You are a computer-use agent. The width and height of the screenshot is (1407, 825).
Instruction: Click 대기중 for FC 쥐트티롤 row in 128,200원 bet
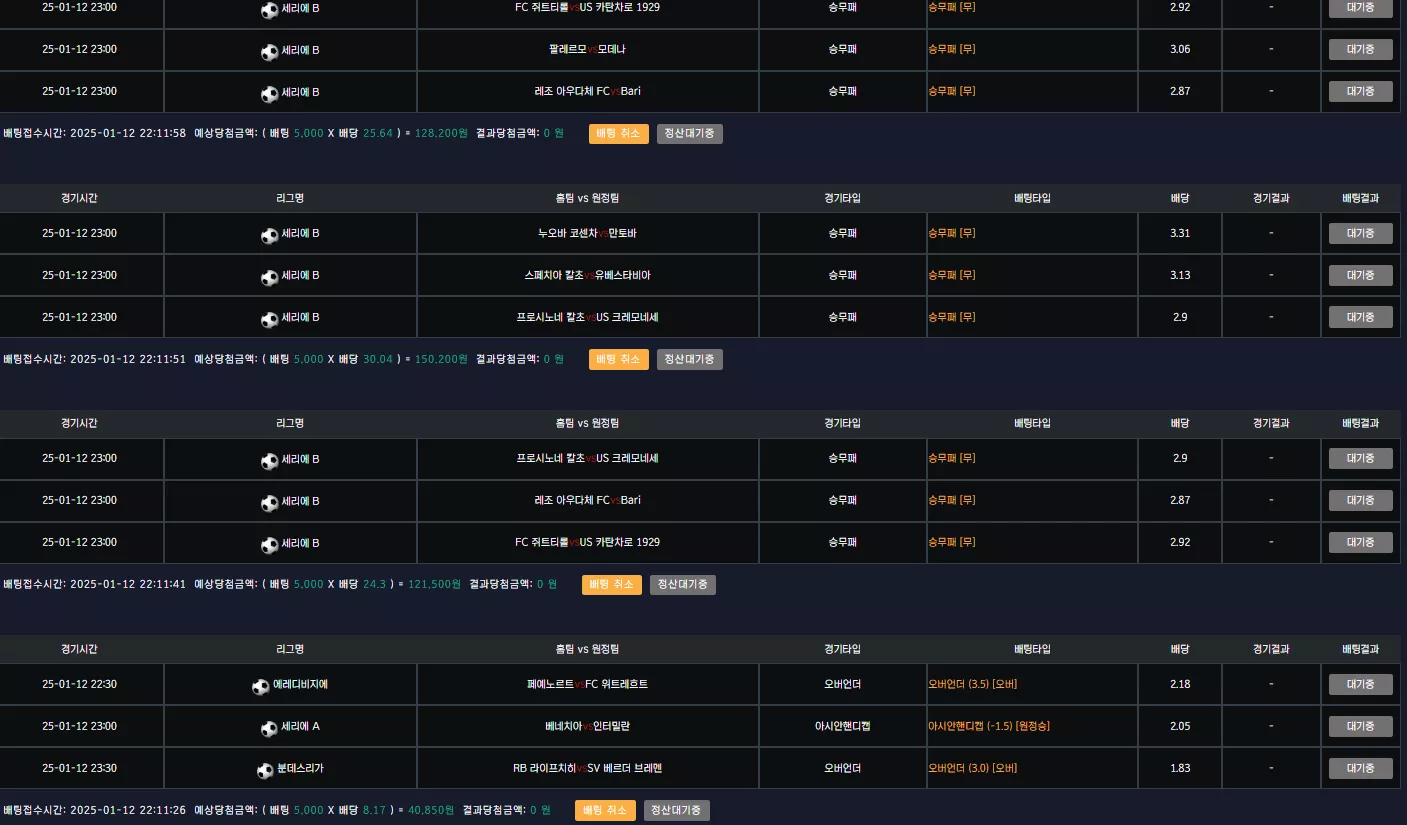1360,8
